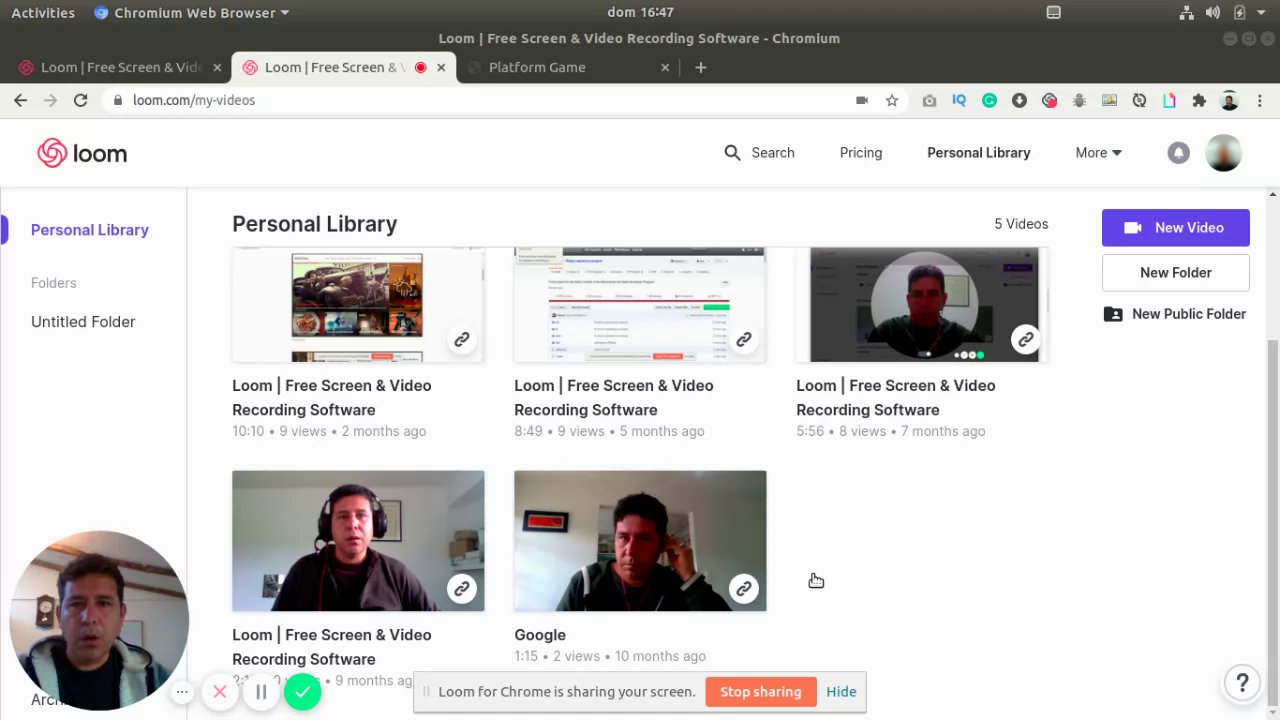This screenshot has width=1280, height=720.
Task: Open the volume icon in top bar
Action: coord(1213,12)
